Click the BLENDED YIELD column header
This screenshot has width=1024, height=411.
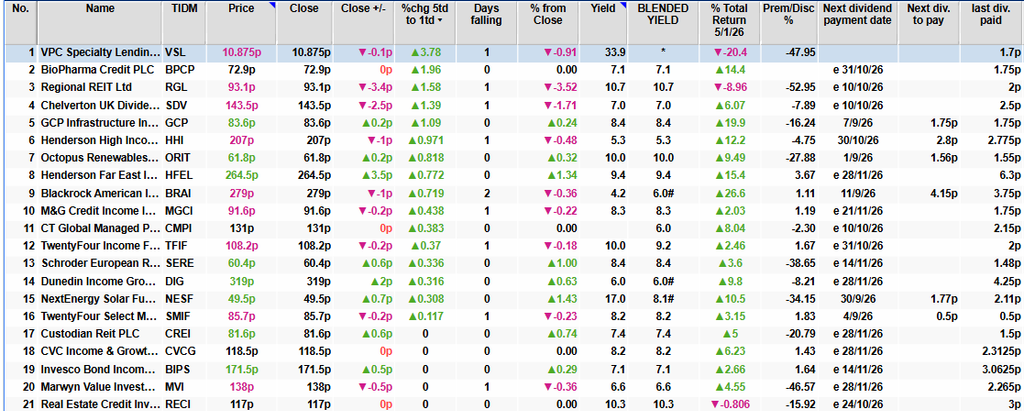663,22
